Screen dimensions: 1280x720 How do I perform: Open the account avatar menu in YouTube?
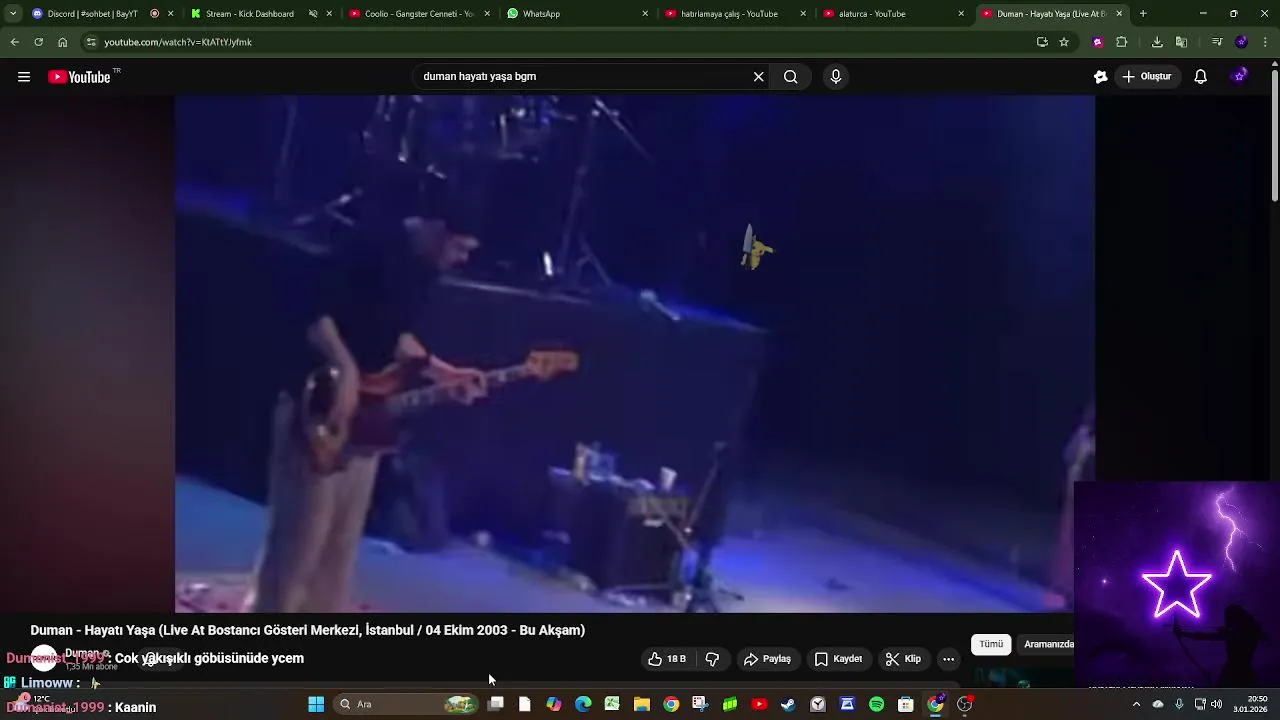pos(1240,77)
